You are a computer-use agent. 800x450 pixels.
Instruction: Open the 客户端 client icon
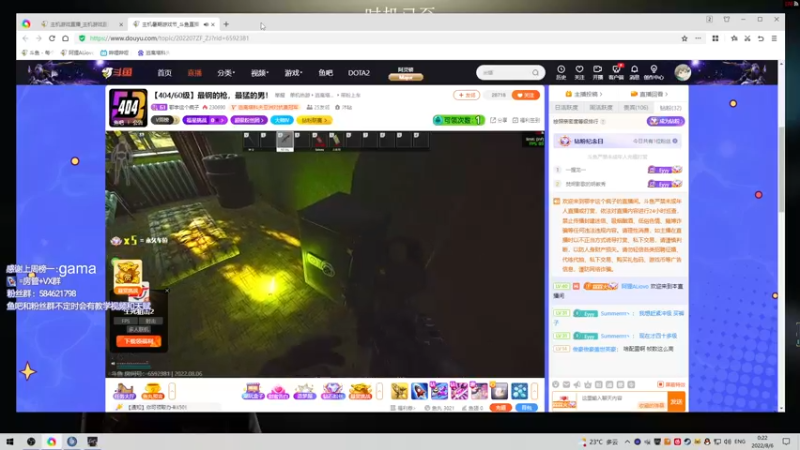coord(616,72)
